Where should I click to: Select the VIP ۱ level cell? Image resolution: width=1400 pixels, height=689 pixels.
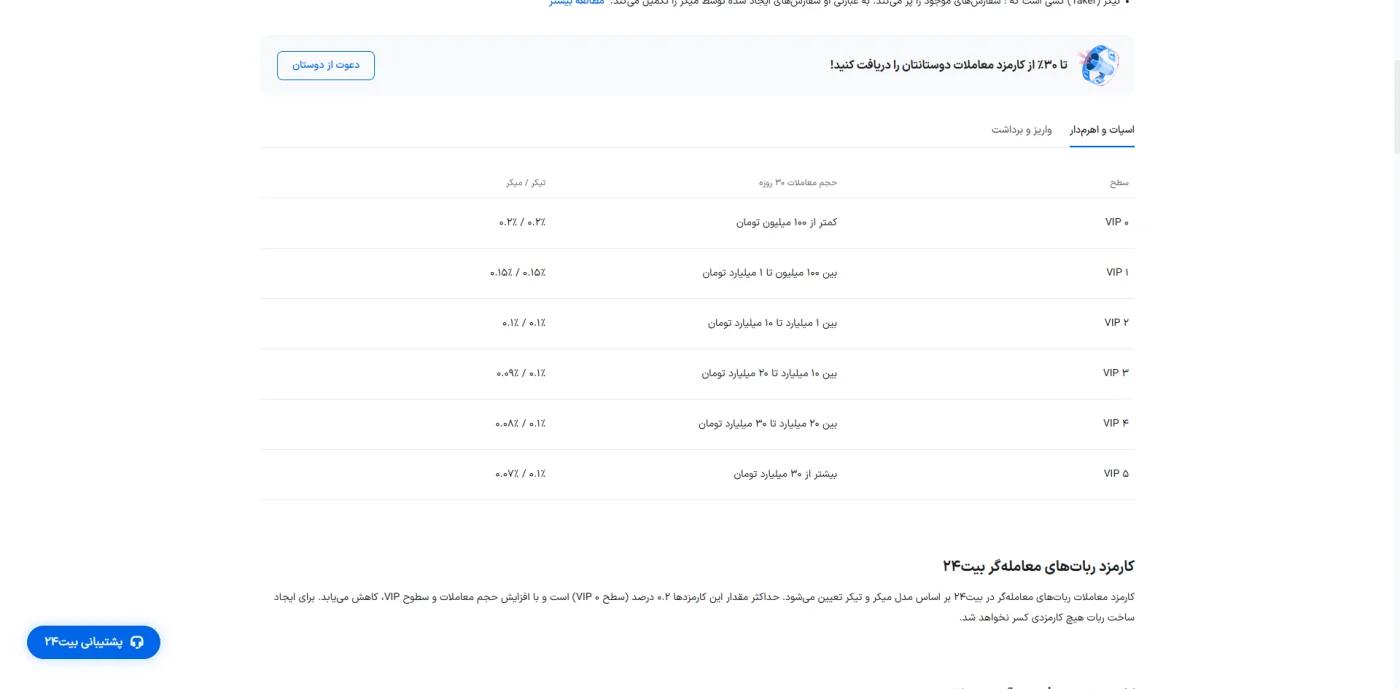pos(1117,272)
